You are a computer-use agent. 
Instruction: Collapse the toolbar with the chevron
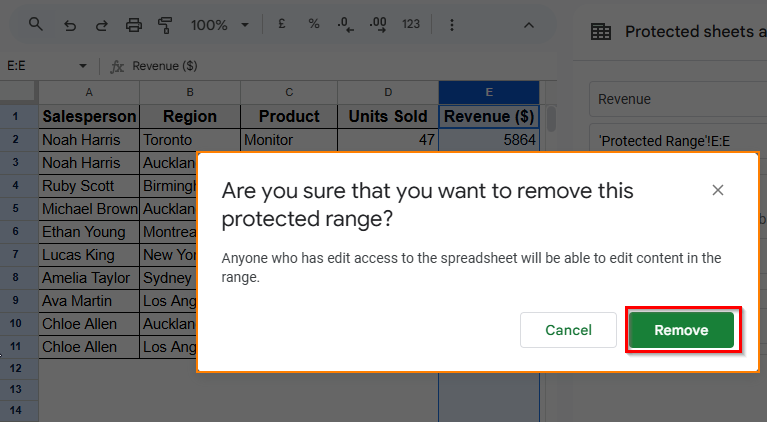(529, 24)
